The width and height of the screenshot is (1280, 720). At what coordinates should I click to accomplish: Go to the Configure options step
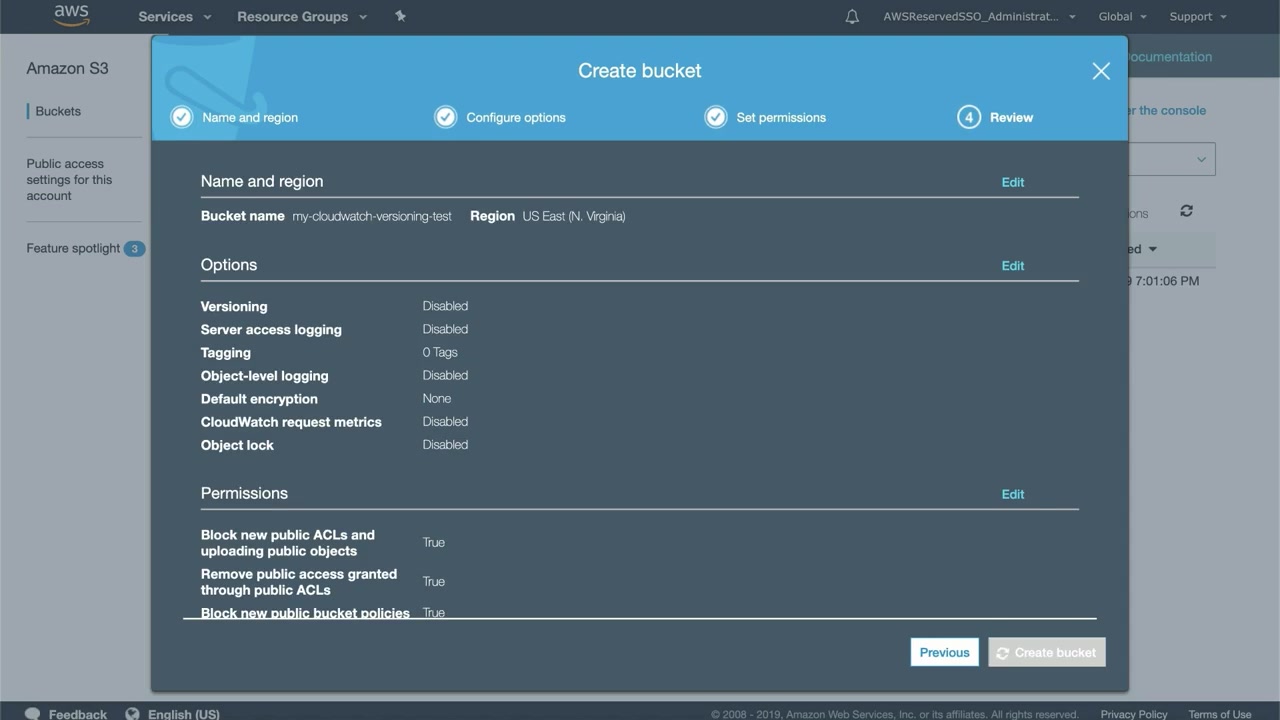[x=516, y=117]
